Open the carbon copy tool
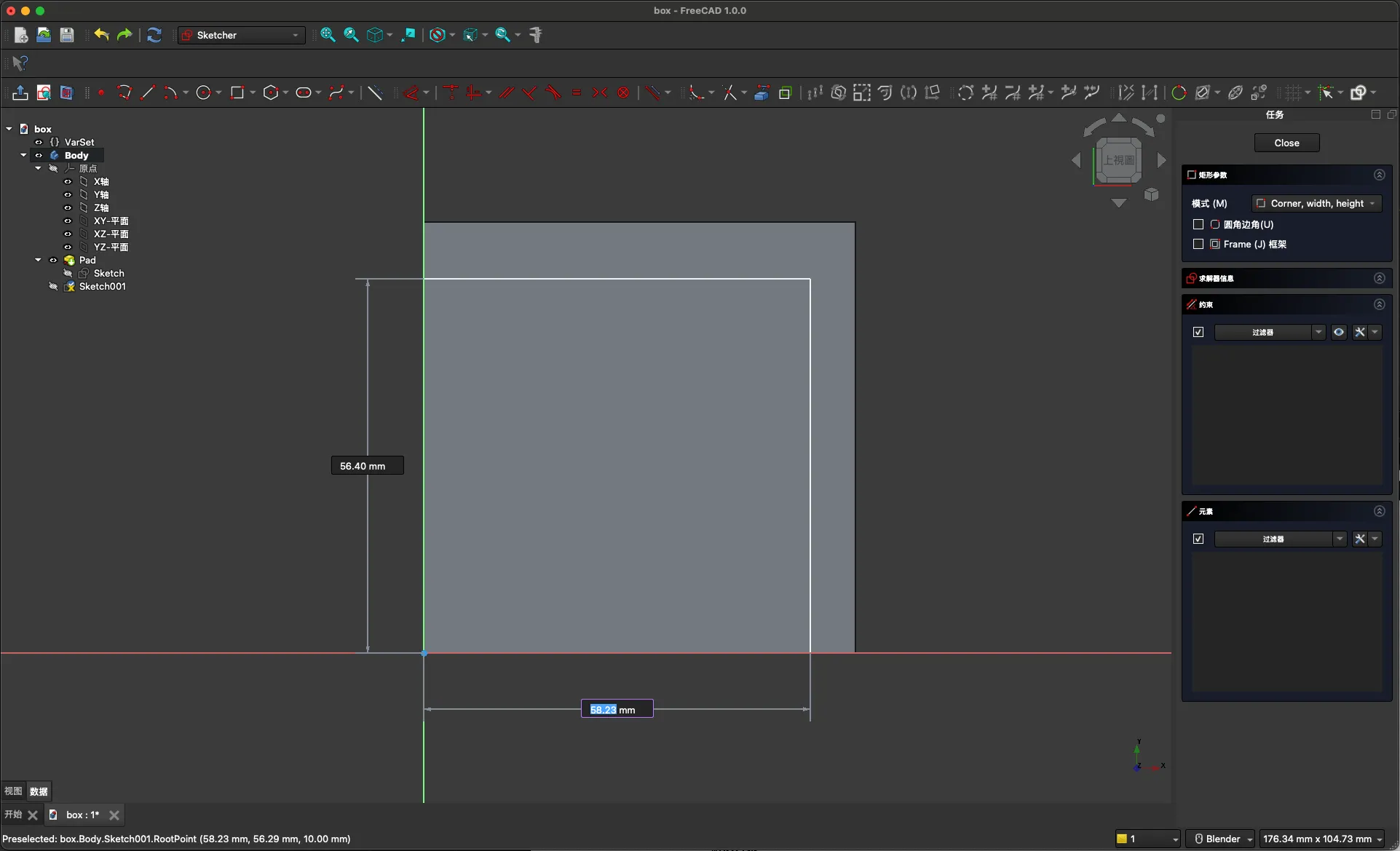The image size is (1400, 851). pyautogui.click(x=785, y=92)
